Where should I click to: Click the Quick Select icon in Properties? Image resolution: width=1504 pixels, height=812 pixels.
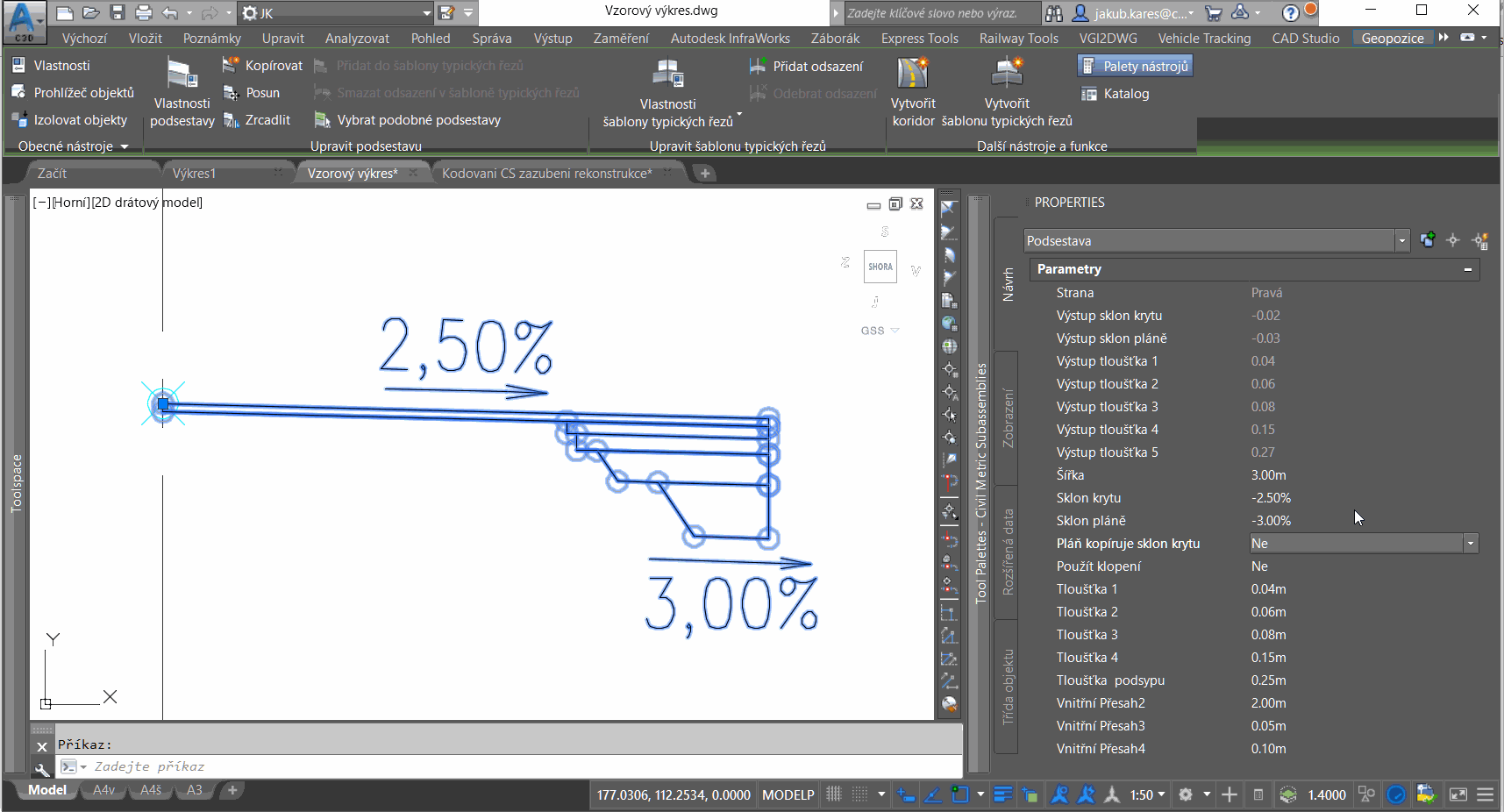(1480, 240)
